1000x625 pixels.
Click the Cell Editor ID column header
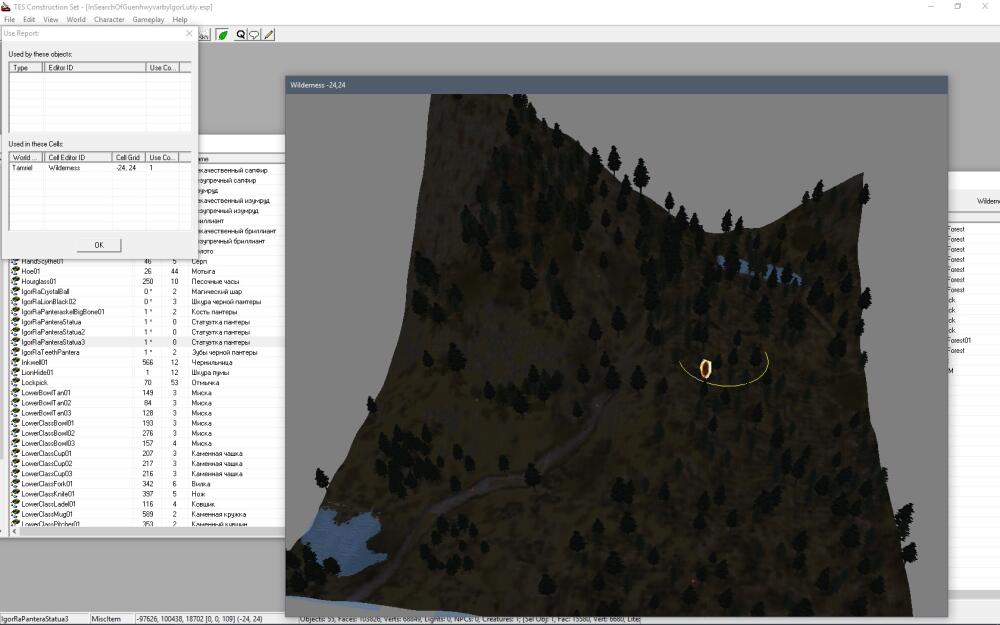pyautogui.click(x=77, y=157)
